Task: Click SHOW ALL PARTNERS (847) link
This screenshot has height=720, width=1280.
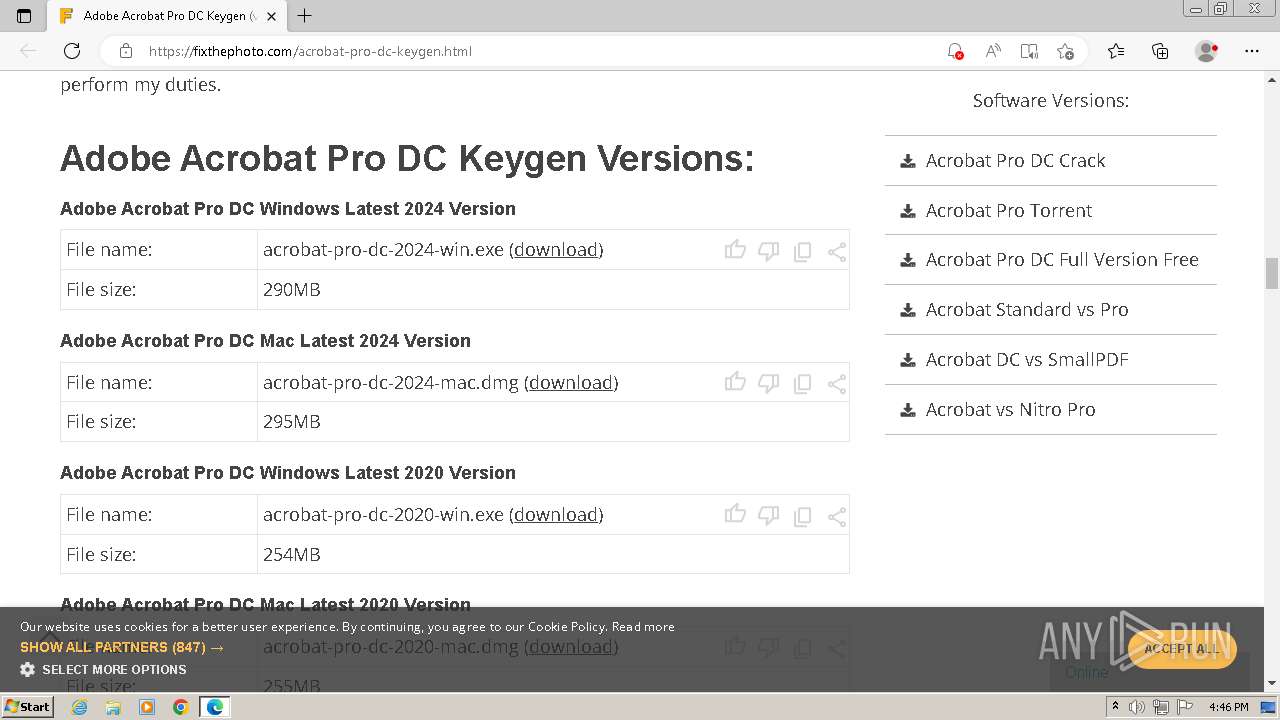Action: [x=122, y=647]
